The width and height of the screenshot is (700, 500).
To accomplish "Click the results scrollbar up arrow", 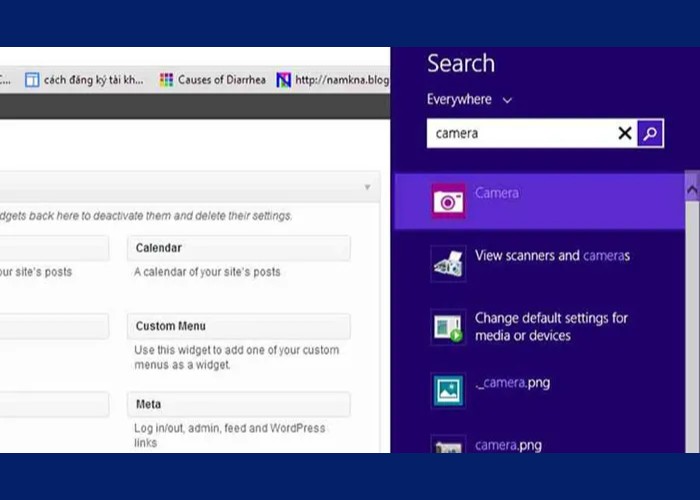I will 691,186.
